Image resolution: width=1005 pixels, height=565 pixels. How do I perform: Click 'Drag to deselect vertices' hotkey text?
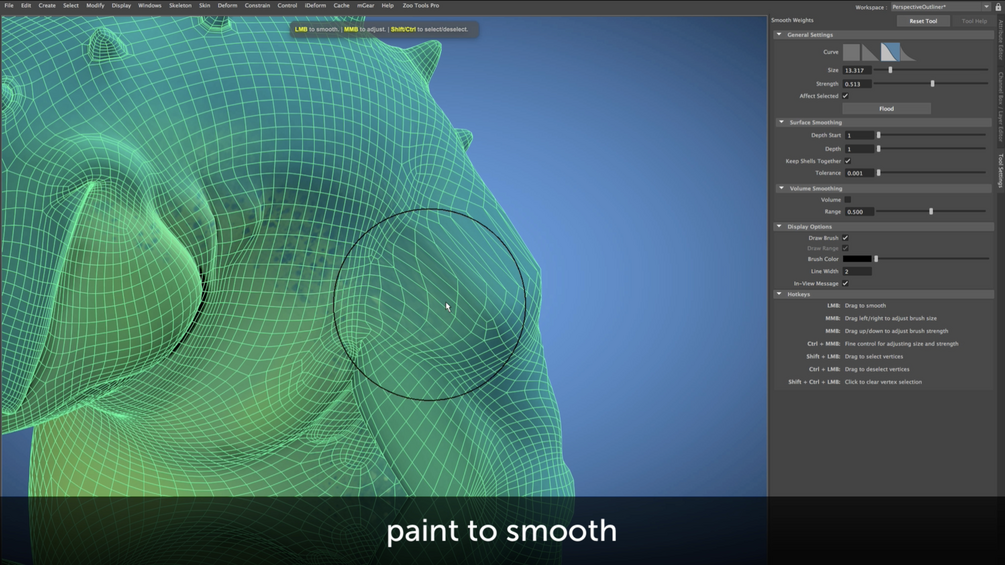[x=877, y=369]
